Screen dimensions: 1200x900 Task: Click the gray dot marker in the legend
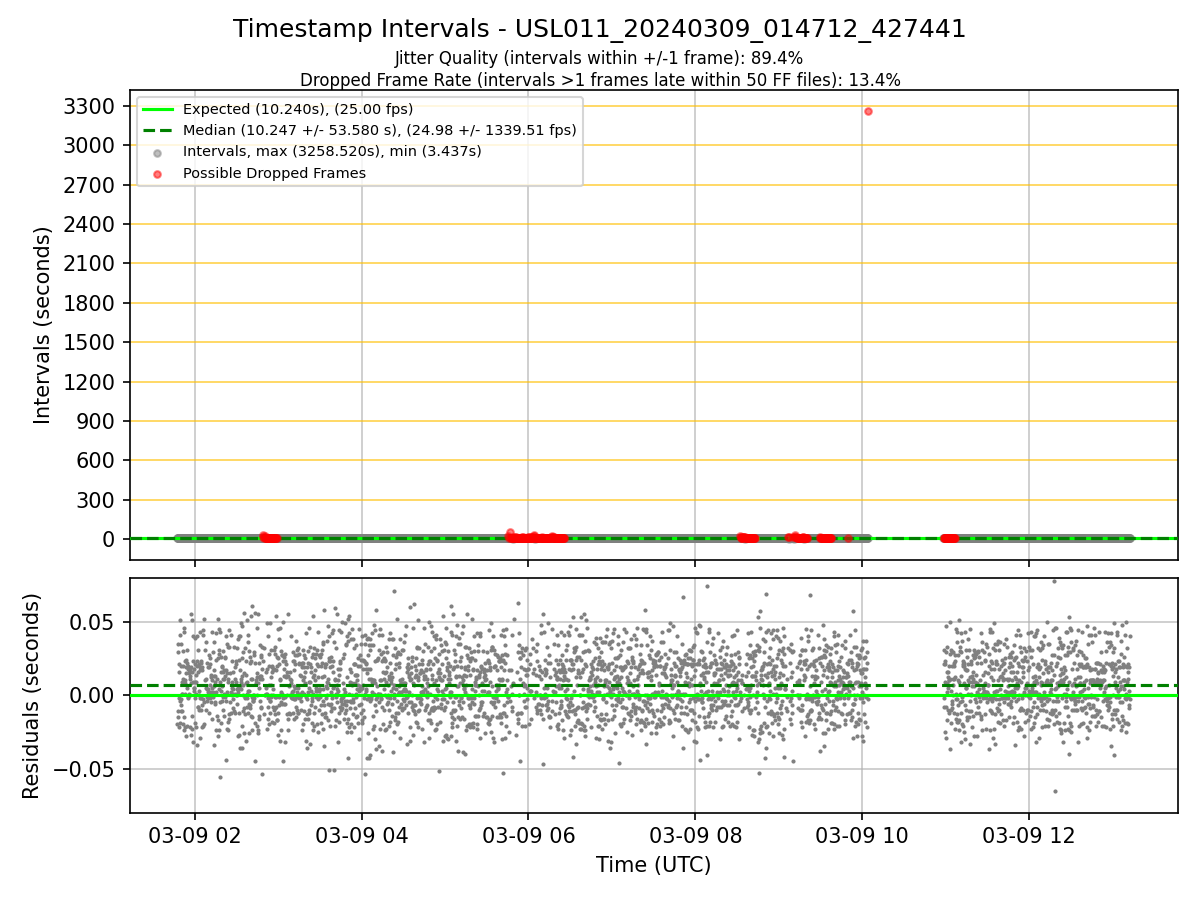click(x=157, y=152)
